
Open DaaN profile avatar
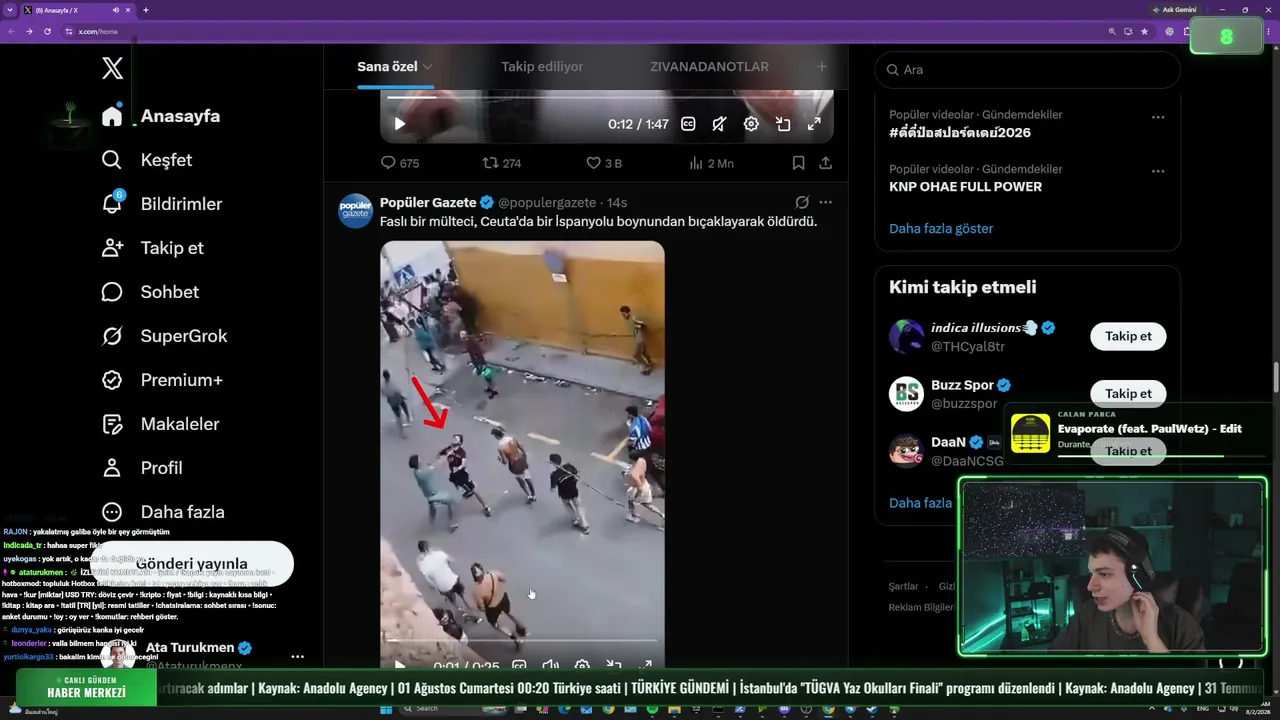pyautogui.click(x=907, y=451)
